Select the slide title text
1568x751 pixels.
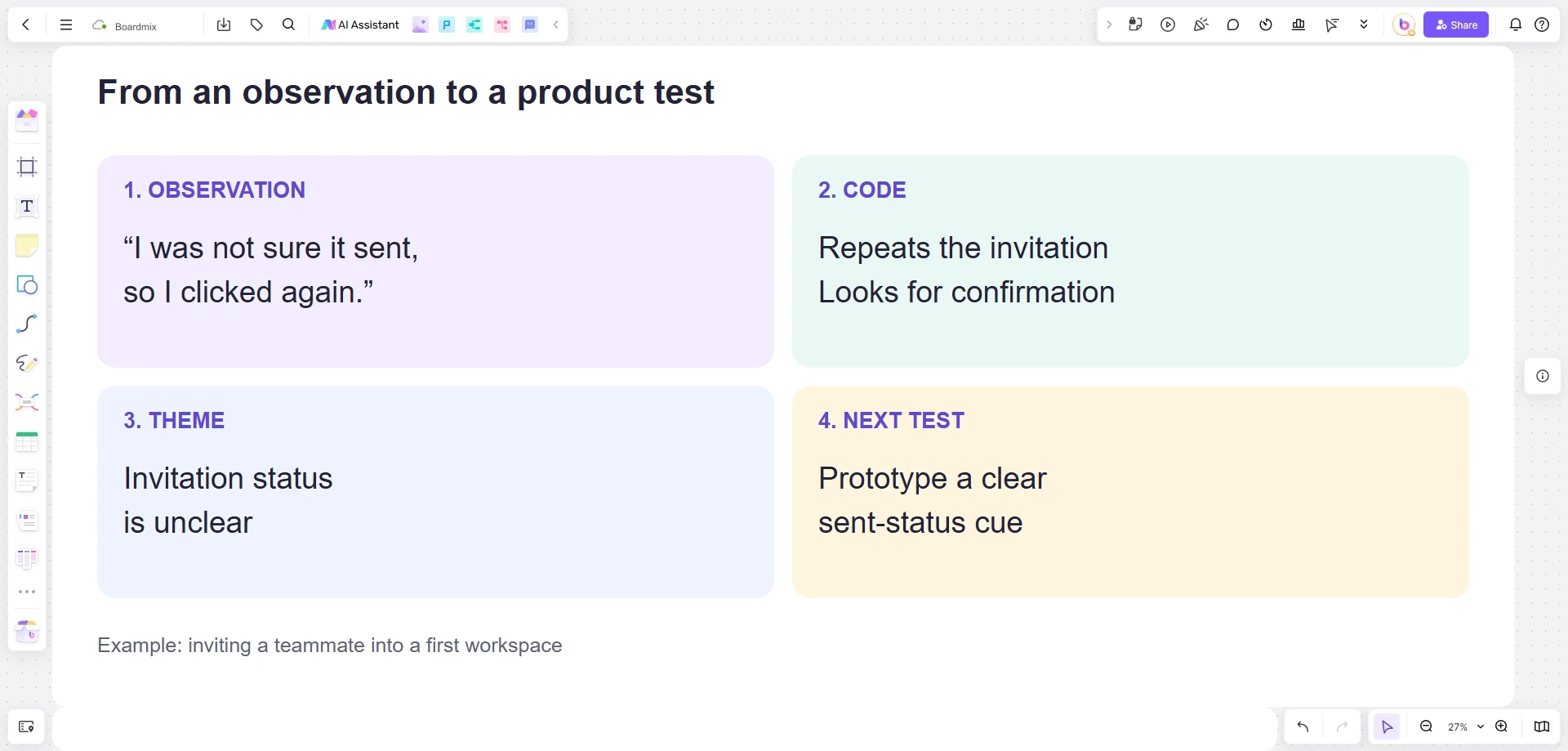pyautogui.click(x=406, y=92)
